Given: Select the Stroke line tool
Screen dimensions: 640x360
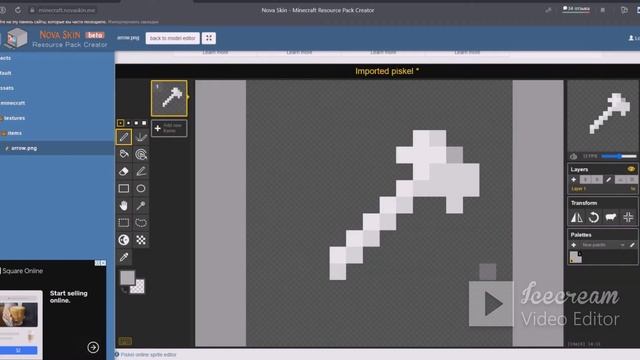Looking at the screenshot, I should pos(141,171).
